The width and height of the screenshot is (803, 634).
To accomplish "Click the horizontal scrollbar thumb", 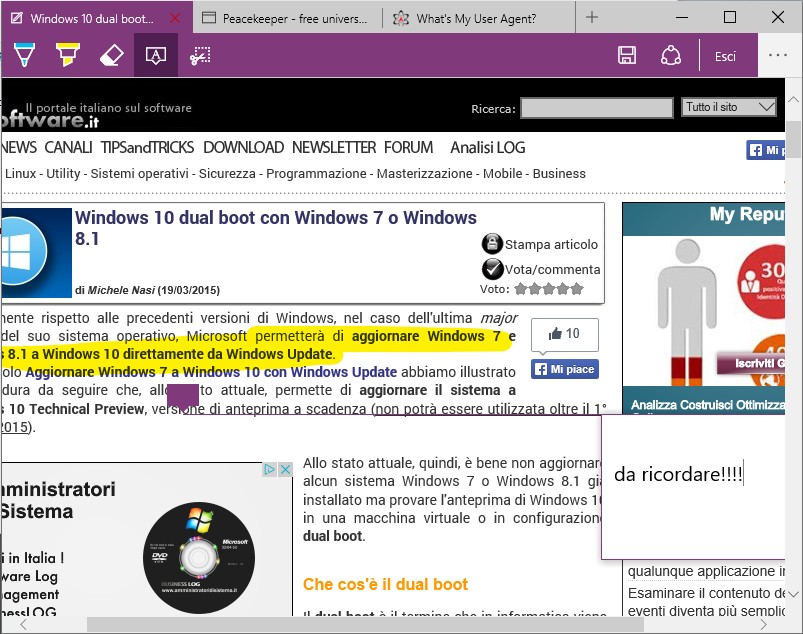I will [x=365, y=624].
